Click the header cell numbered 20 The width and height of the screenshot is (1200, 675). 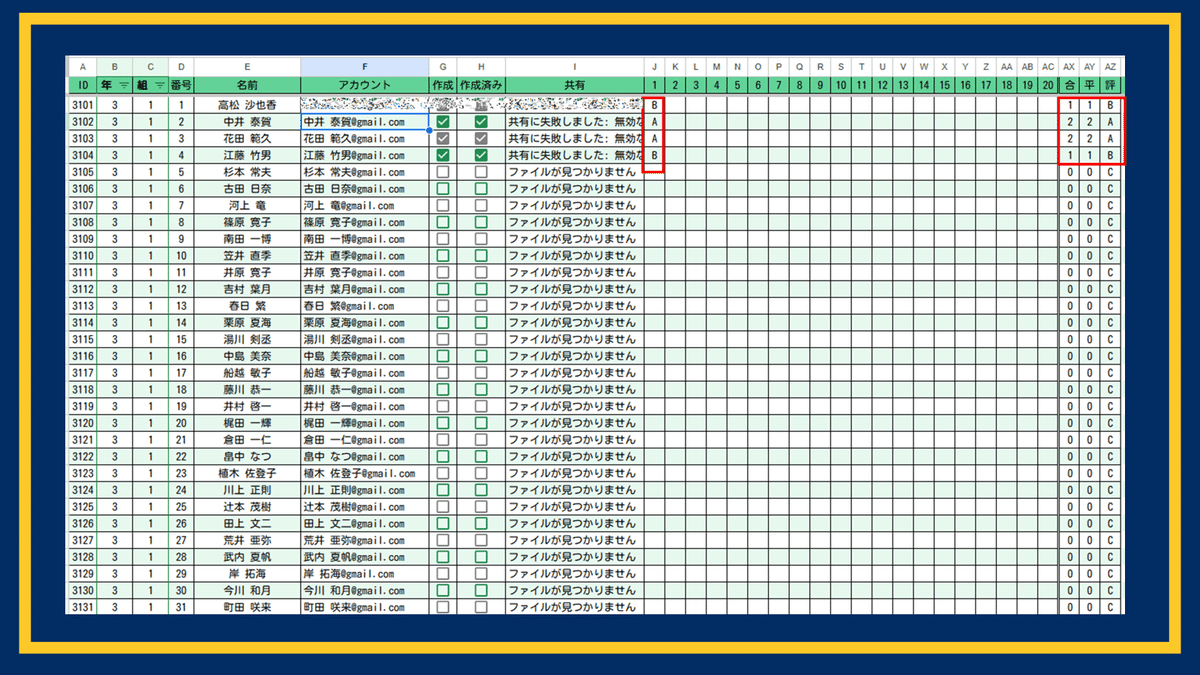coord(1047,85)
